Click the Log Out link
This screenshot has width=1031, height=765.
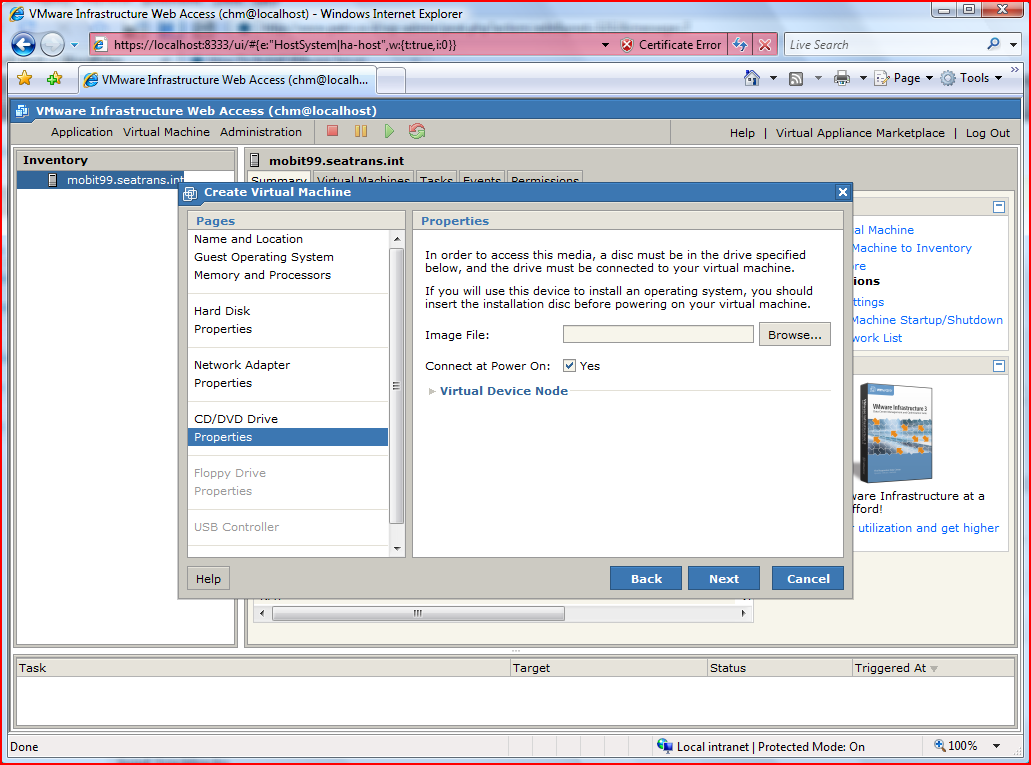coord(988,133)
